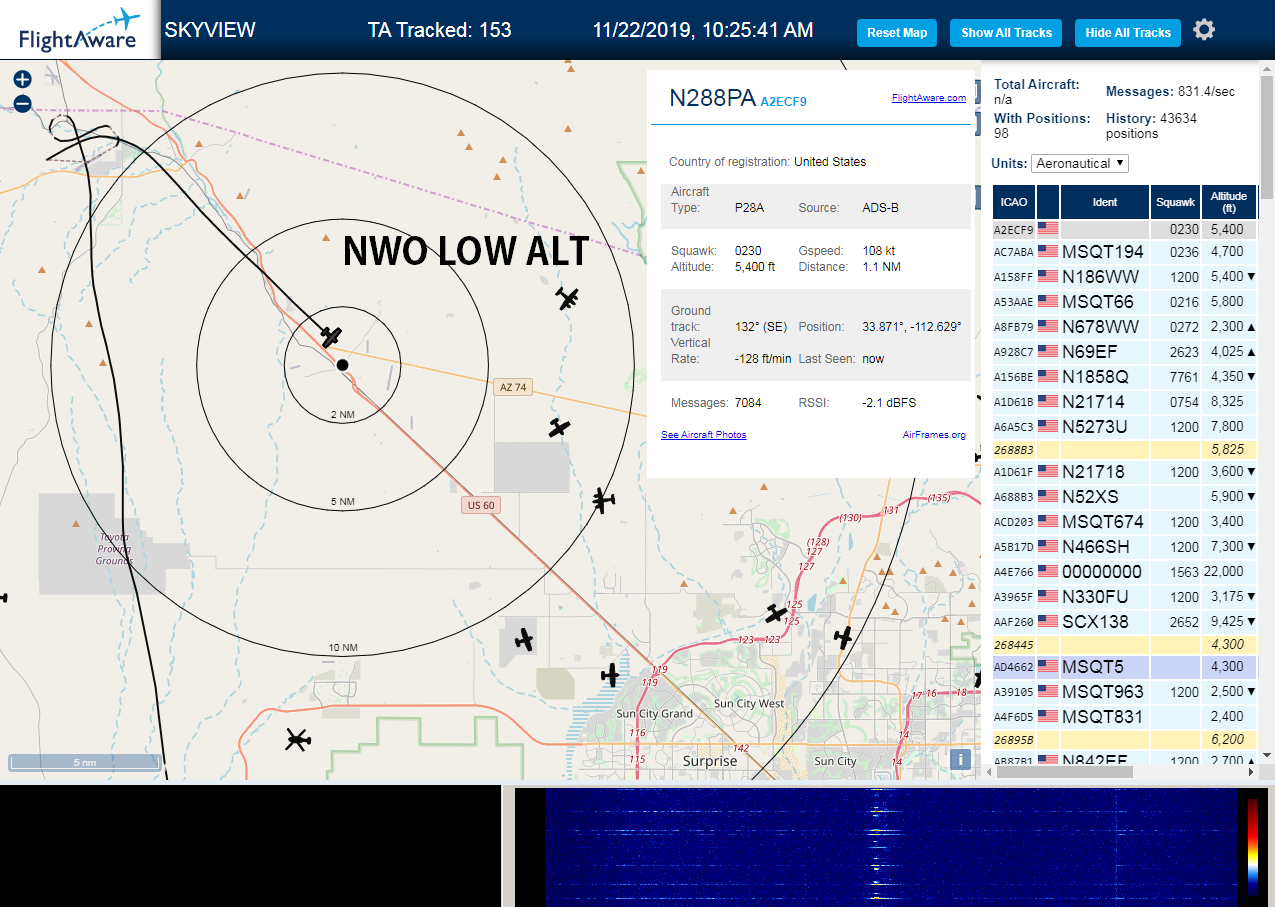Select the MSQT66 aircraft row

[1124, 301]
